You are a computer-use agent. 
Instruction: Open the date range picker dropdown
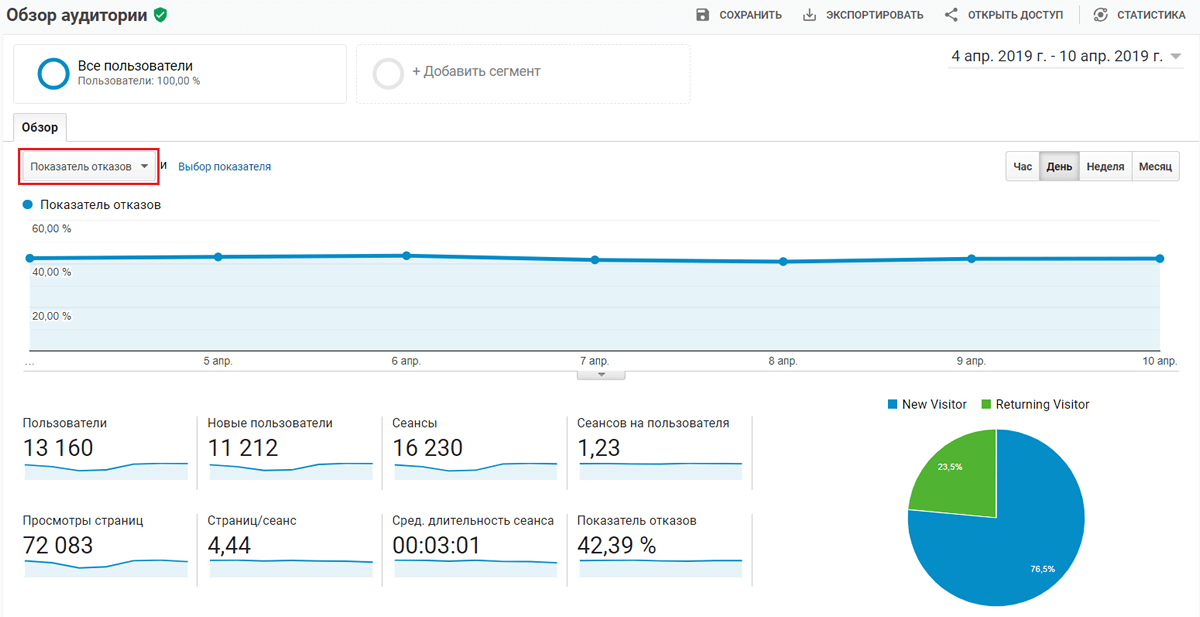(1066, 57)
